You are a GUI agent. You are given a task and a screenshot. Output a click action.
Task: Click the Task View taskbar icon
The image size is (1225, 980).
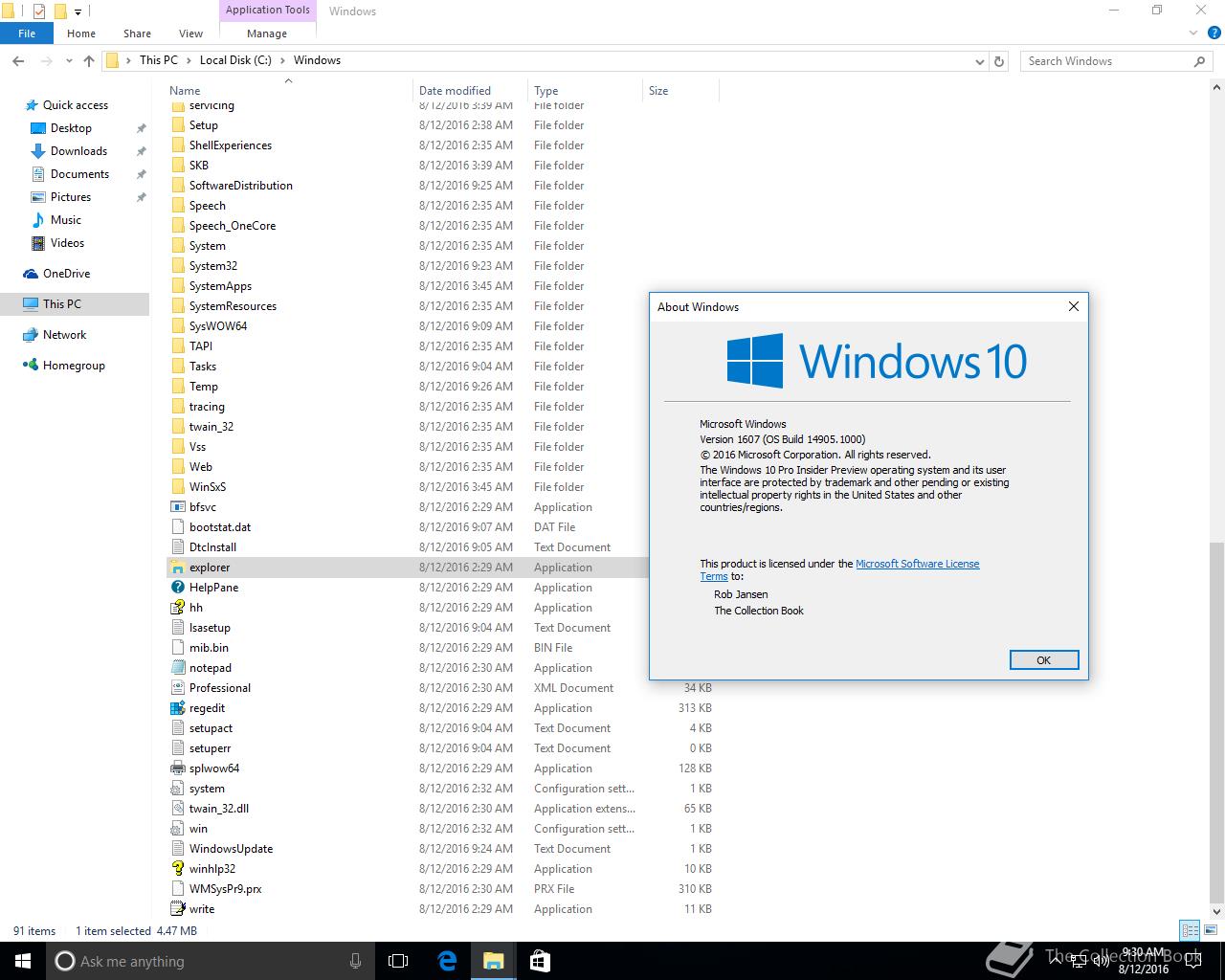398,961
